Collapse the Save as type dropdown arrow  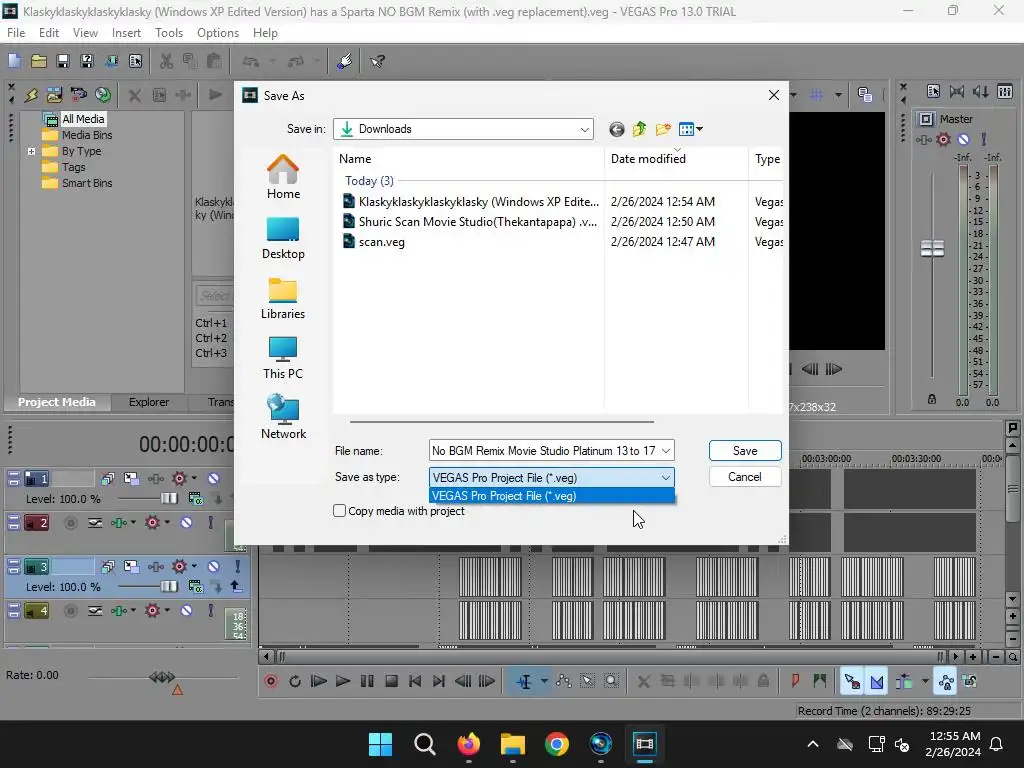click(665, 477)
